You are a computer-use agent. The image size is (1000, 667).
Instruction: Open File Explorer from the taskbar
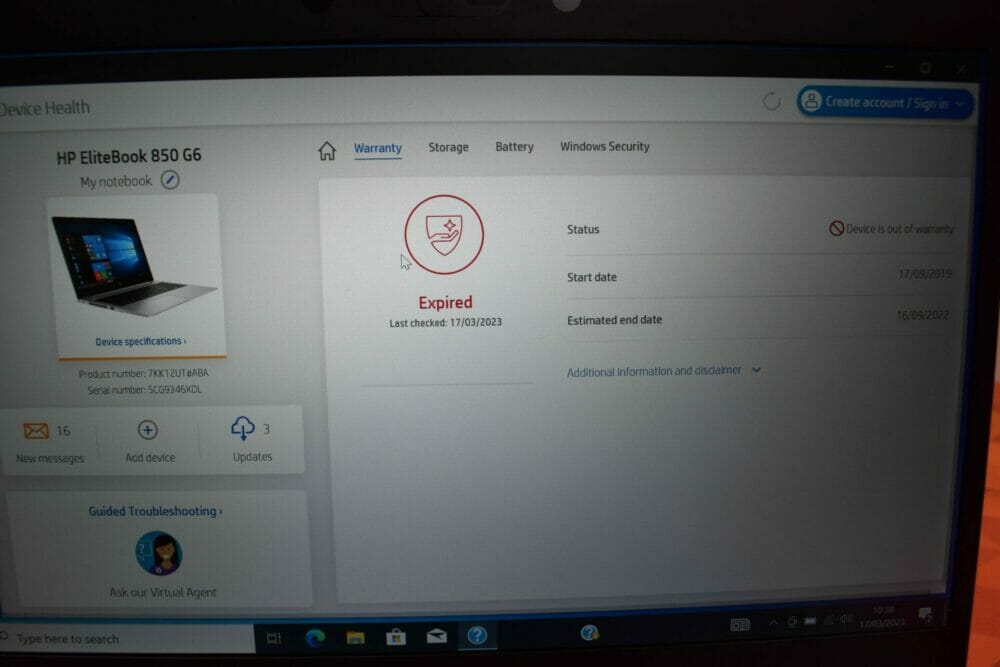(355, 637)
